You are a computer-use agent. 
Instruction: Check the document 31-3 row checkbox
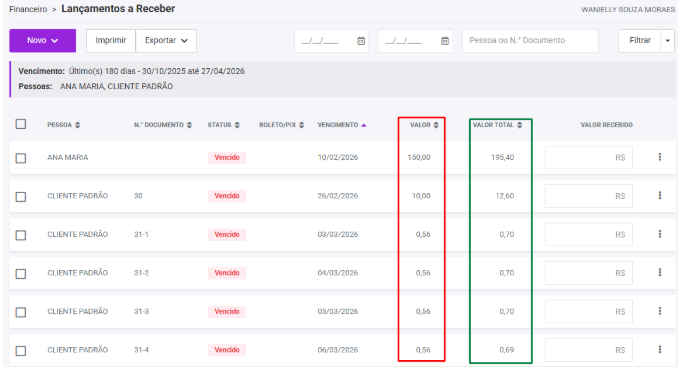pos(21,312)
